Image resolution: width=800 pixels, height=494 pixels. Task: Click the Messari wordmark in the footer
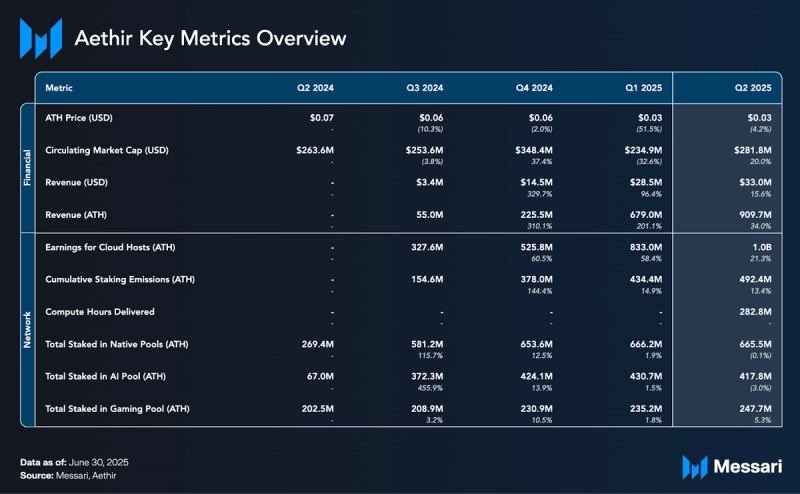point(747,466)
